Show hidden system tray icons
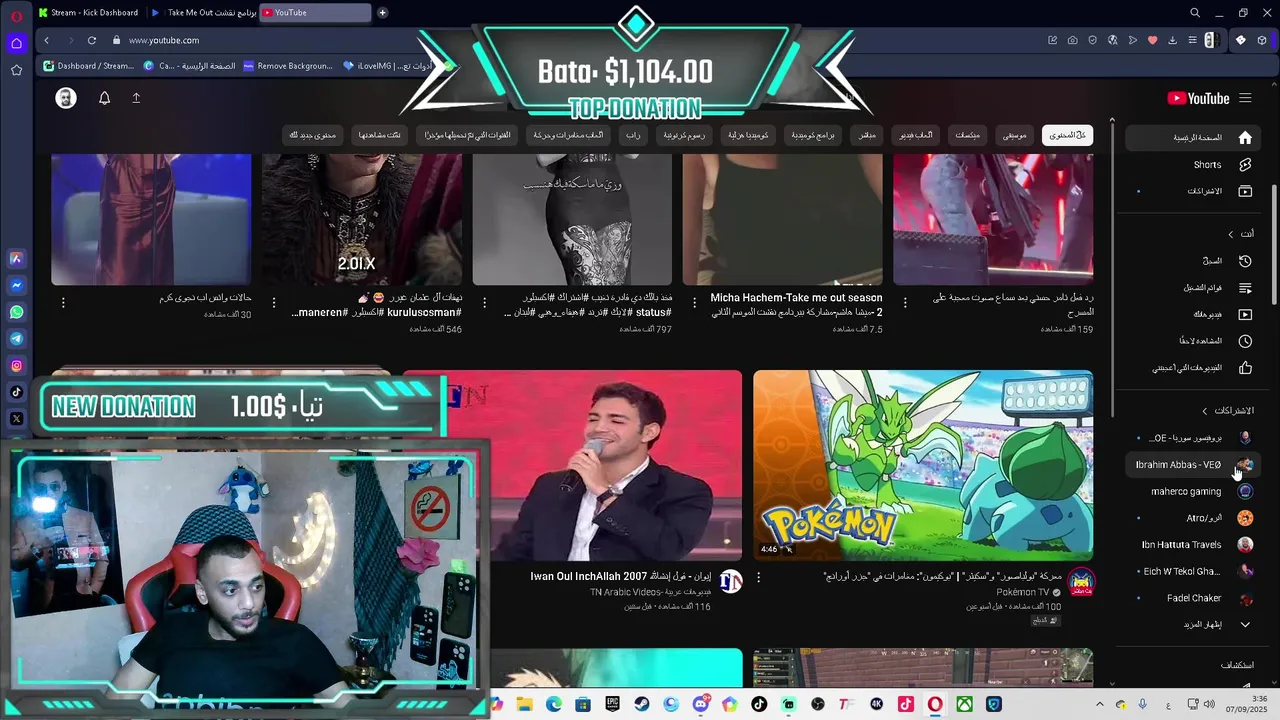Viewport: 1280px width, 720px height. click(1100, 705)
